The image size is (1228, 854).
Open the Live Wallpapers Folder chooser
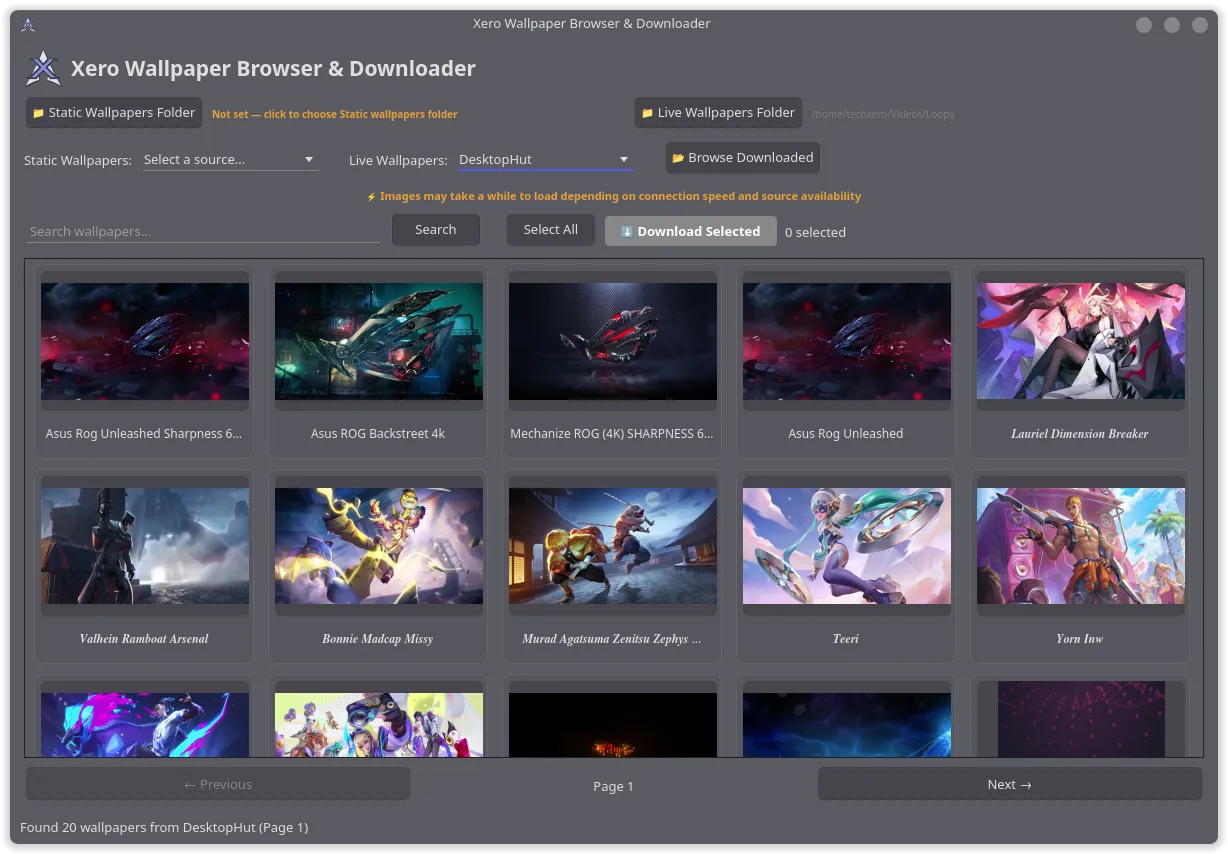718,113
